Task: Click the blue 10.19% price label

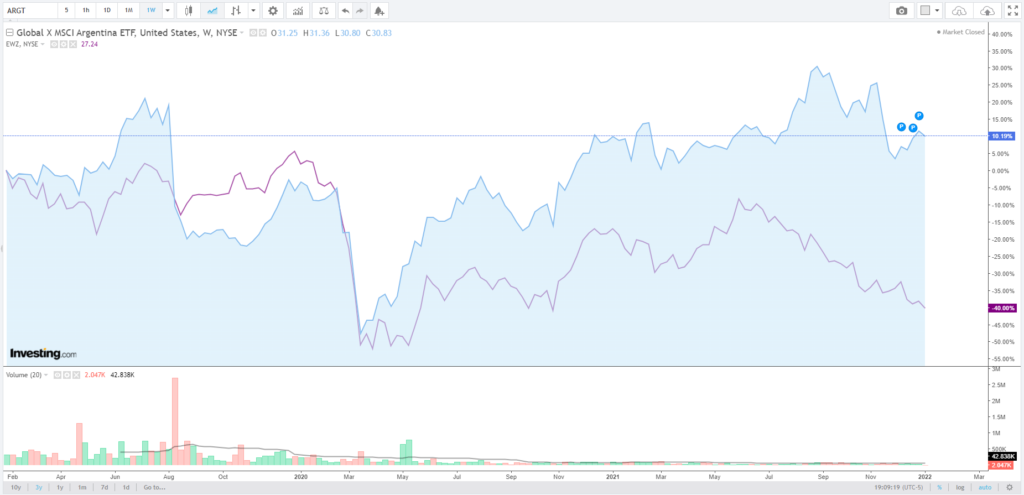Action: [x=1002, y=136]
